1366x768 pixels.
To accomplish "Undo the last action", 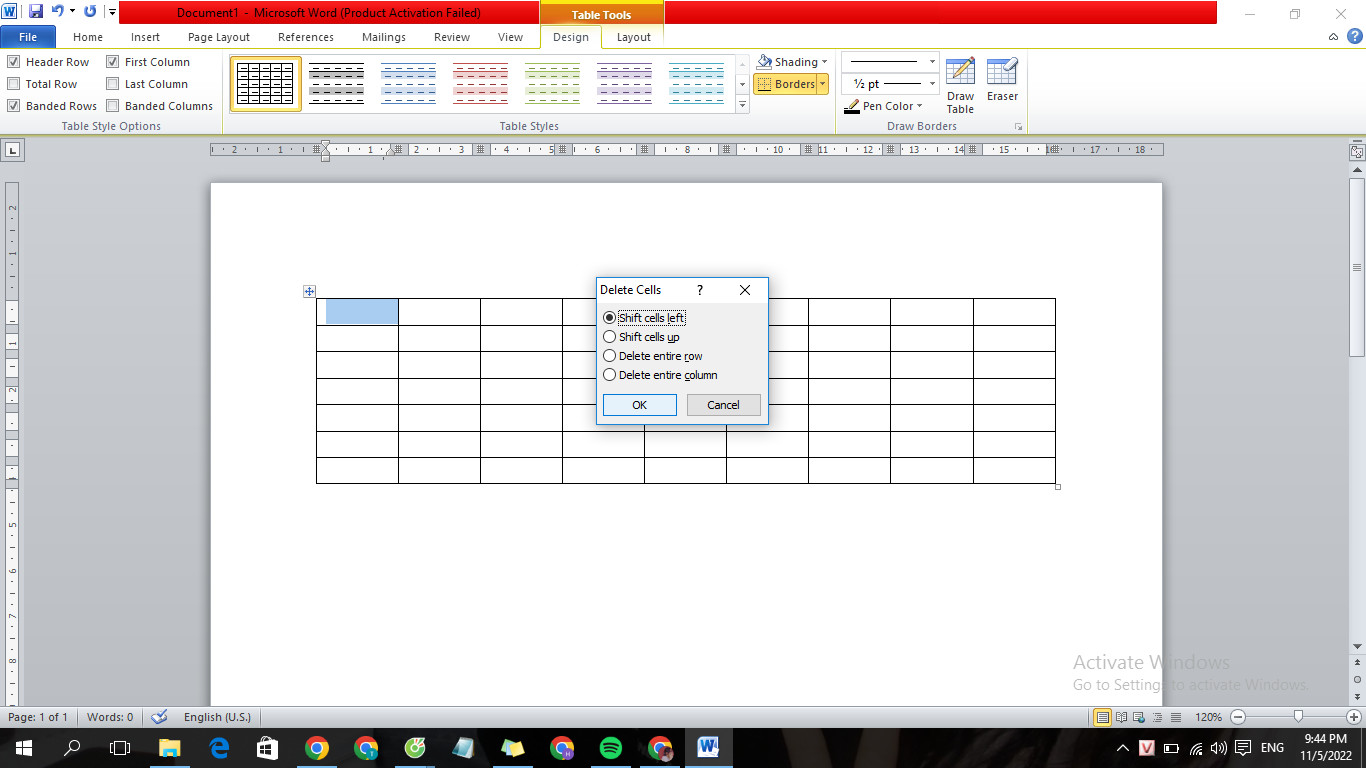I will [x=57, y=12].
